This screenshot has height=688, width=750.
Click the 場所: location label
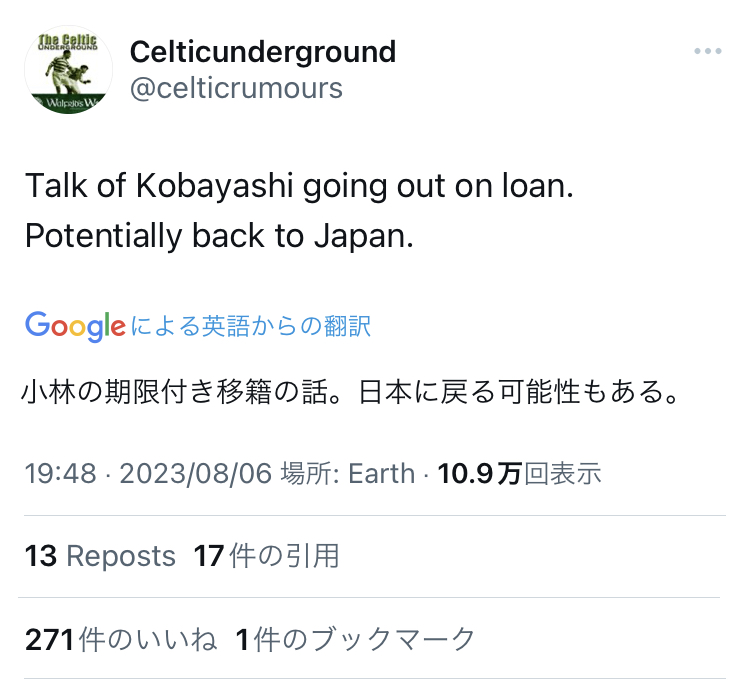(311, 473)
